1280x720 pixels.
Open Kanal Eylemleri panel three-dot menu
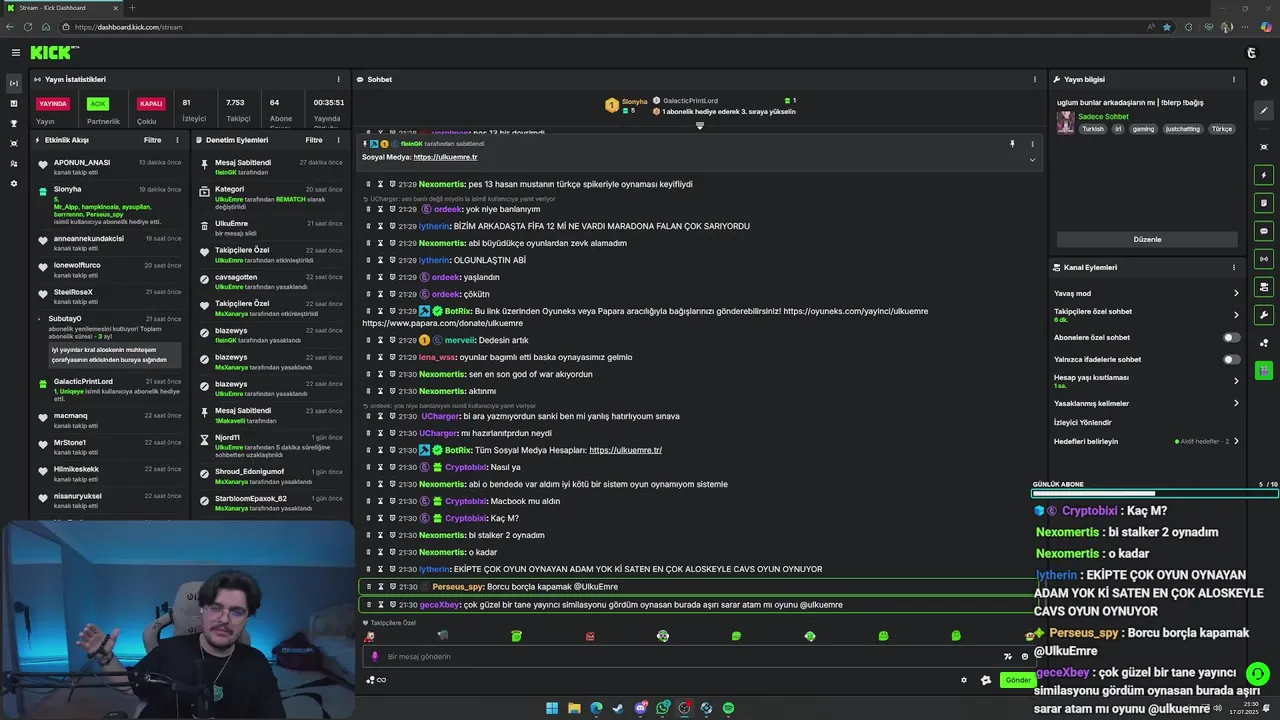[x=1233, y=267]
